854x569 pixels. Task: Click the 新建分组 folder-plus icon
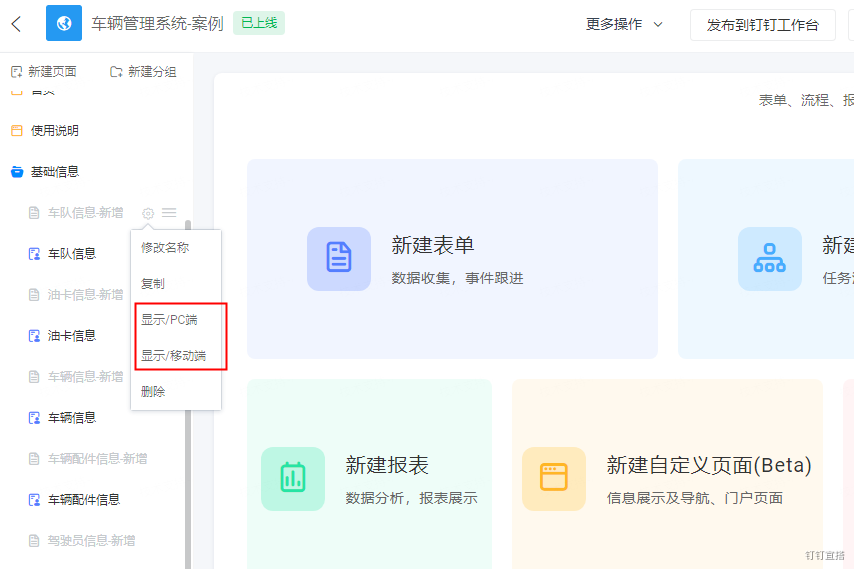[116, 72]
